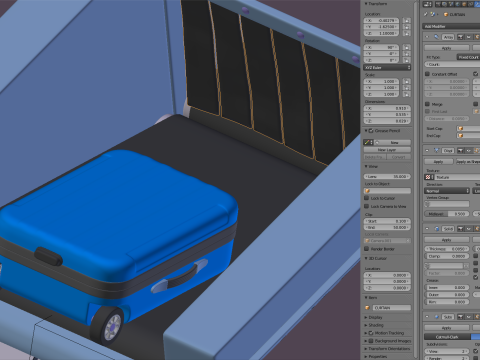
Task: Enable Lock to Cursor checkbox
Action: tap(367, 198)
